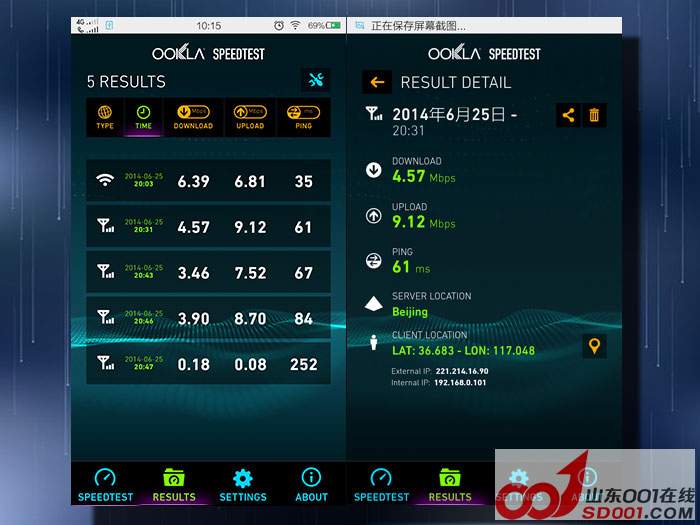The width and height of the screenshot is (700, 525).
Task: Open SPEEDTEST tab in left screen
Action: tap(105, 485)
